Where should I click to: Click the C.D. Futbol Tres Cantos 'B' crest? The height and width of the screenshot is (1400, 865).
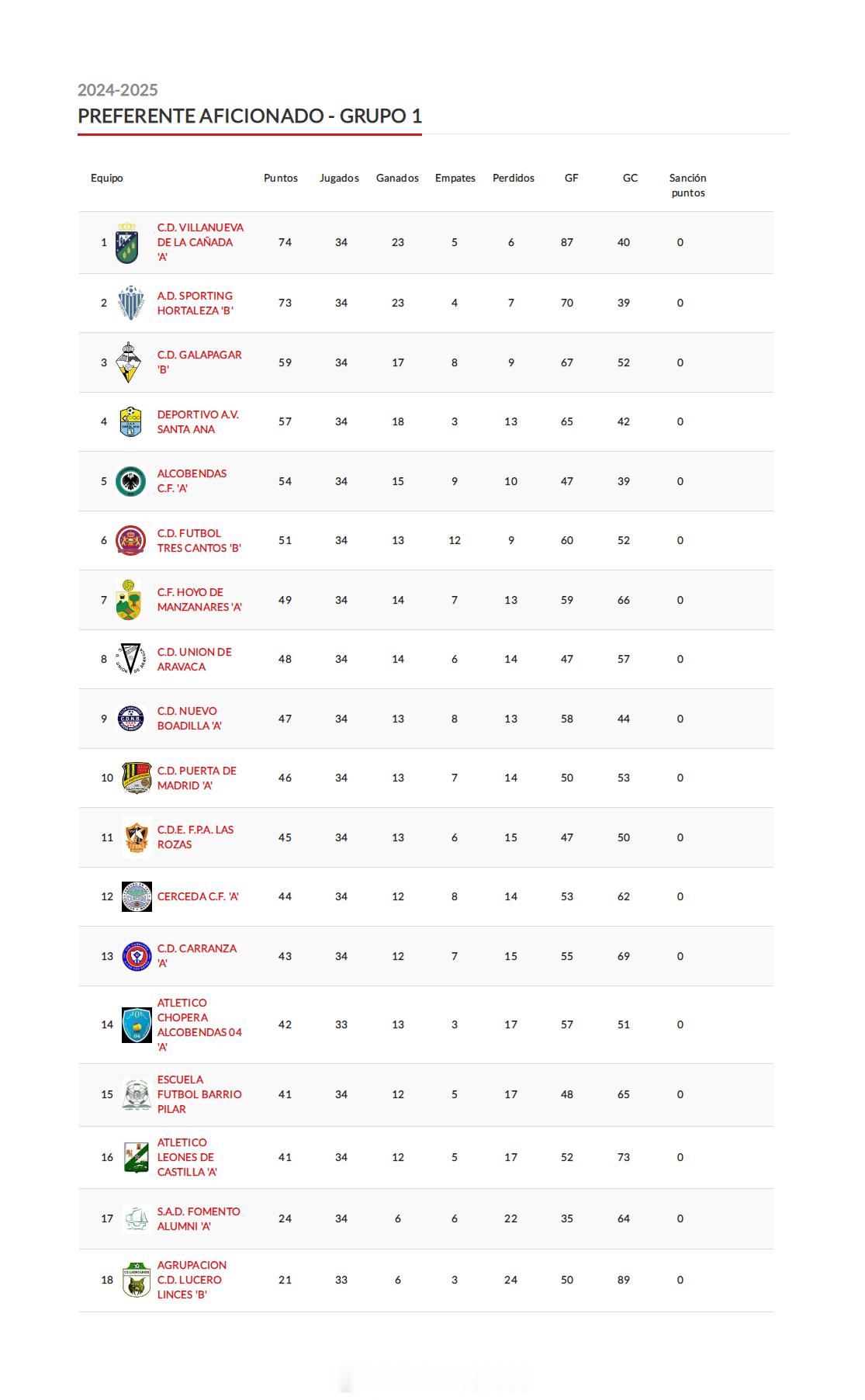point(130,540)
